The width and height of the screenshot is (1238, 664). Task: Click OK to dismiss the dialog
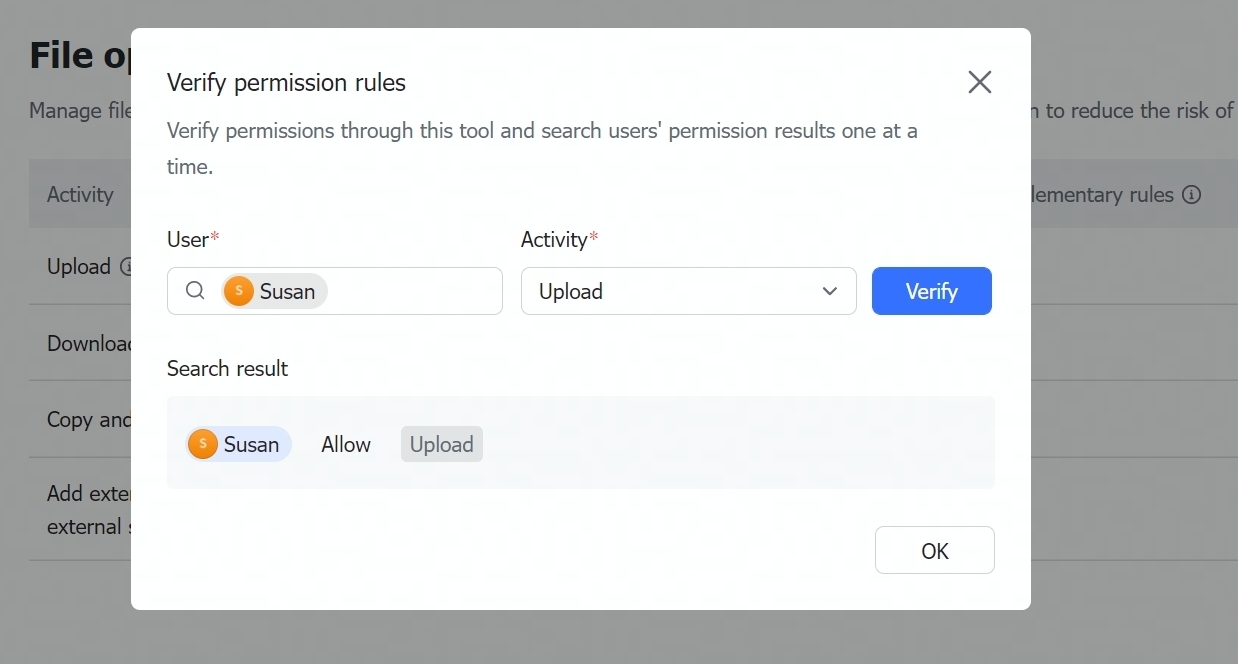tap(934, 550)
